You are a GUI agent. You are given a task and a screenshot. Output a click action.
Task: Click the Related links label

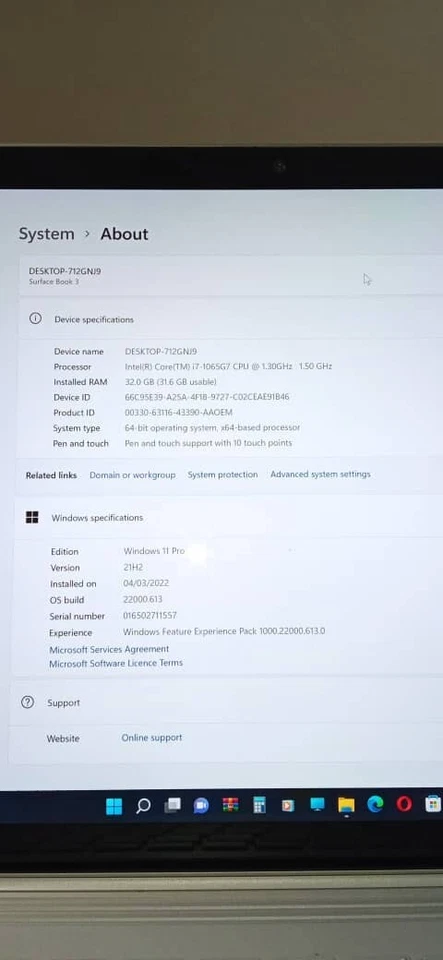pyautogui.click(x=51, y=475)
